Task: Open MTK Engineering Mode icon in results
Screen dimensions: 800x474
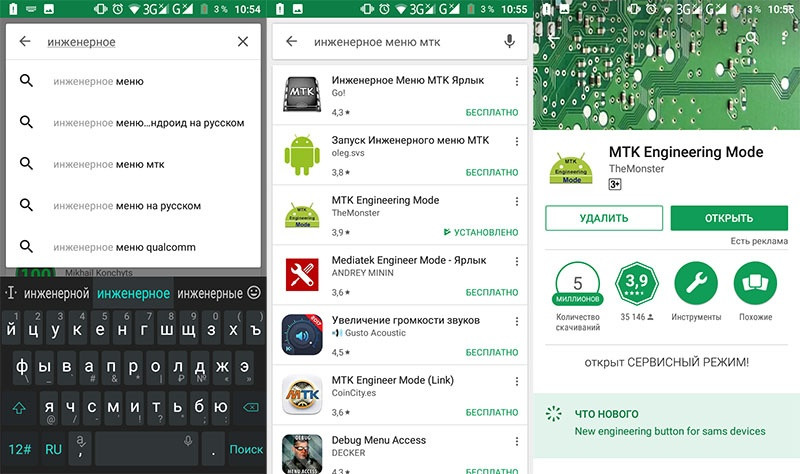Action: tap(303, 215)
